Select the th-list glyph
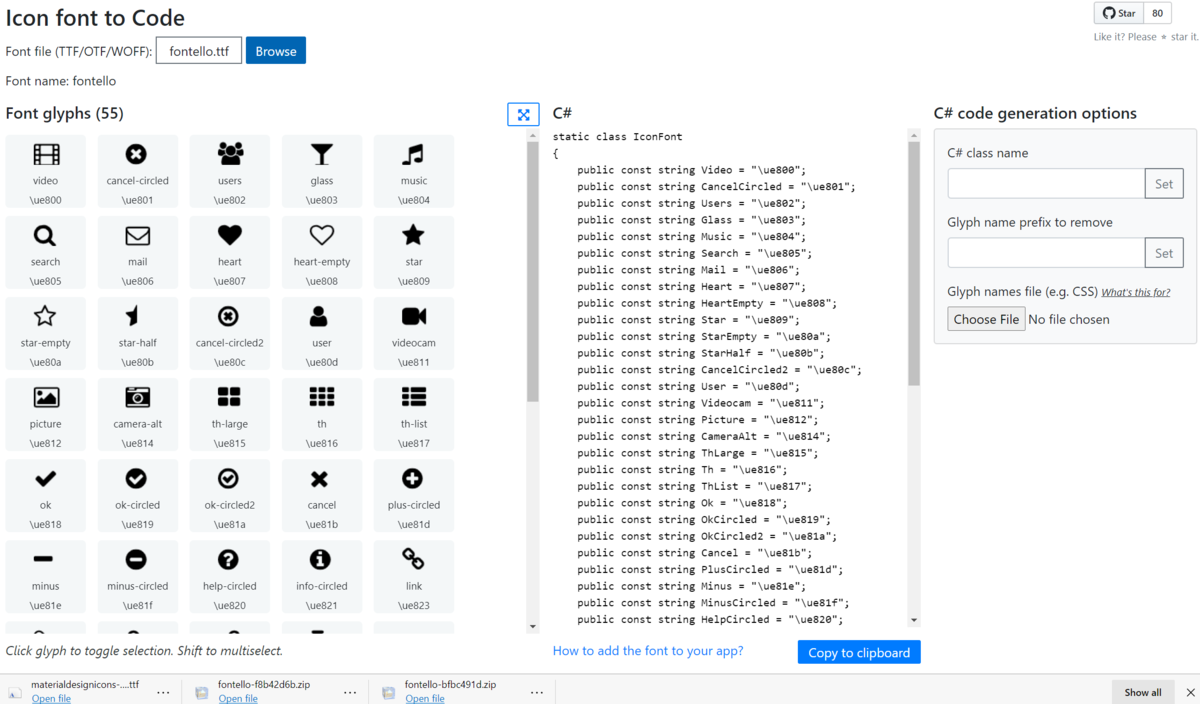Viewport: 1200px width, 704px height. [x=414, y=414]
